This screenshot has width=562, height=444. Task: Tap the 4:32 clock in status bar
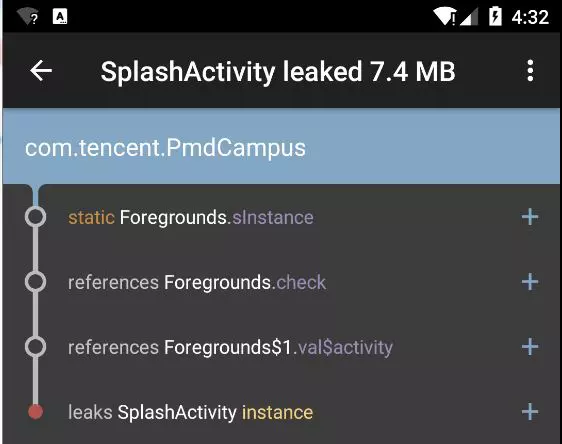coord(530,17)
